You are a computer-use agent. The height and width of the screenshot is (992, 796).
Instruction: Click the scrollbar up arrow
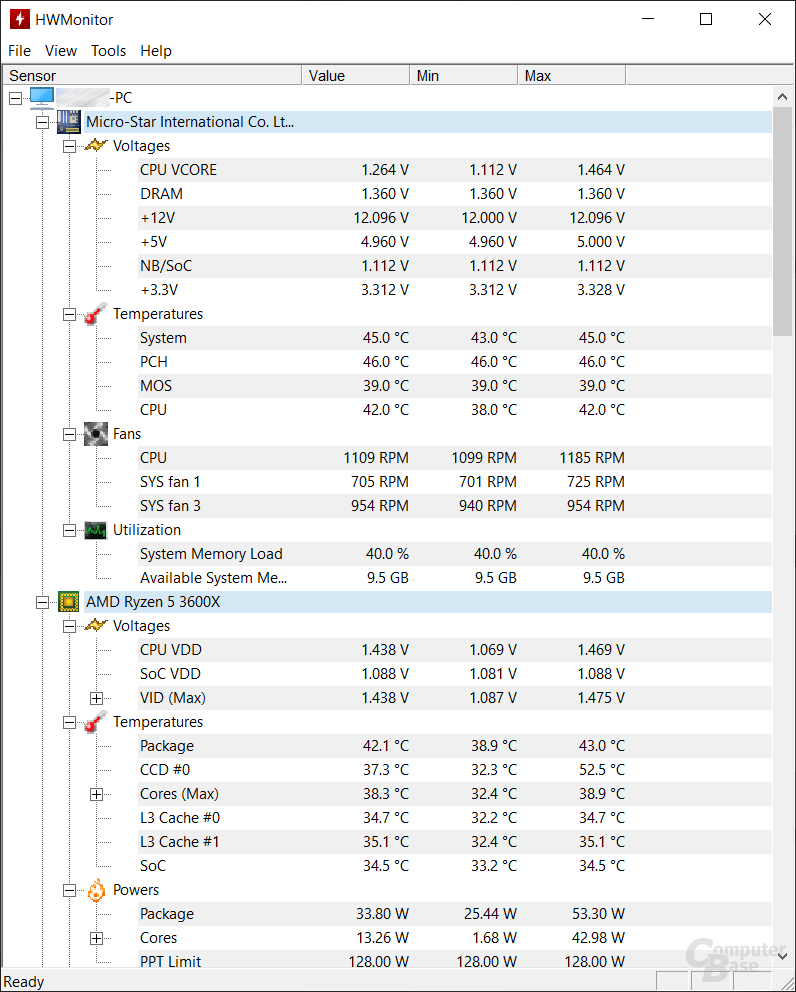click(783, 97)
